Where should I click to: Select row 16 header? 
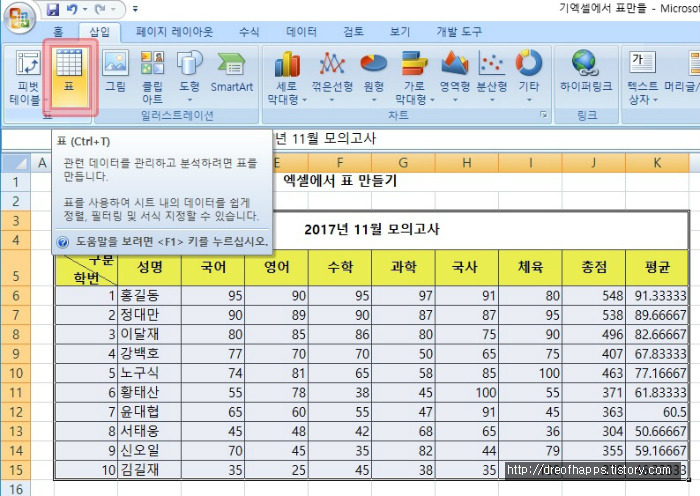16,488
